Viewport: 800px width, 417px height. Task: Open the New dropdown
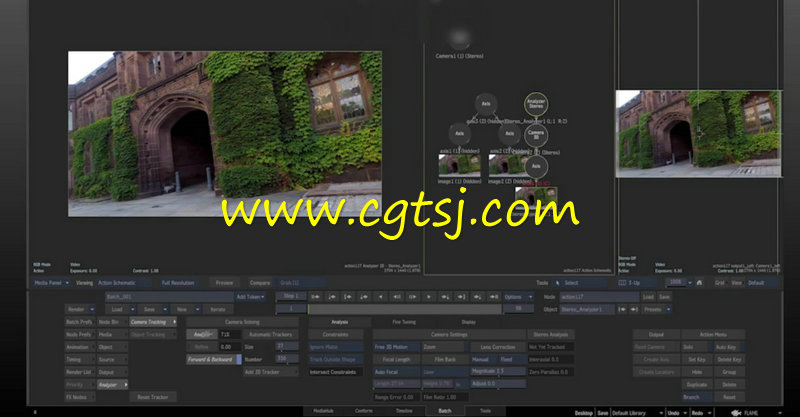[x=197, y=309]
